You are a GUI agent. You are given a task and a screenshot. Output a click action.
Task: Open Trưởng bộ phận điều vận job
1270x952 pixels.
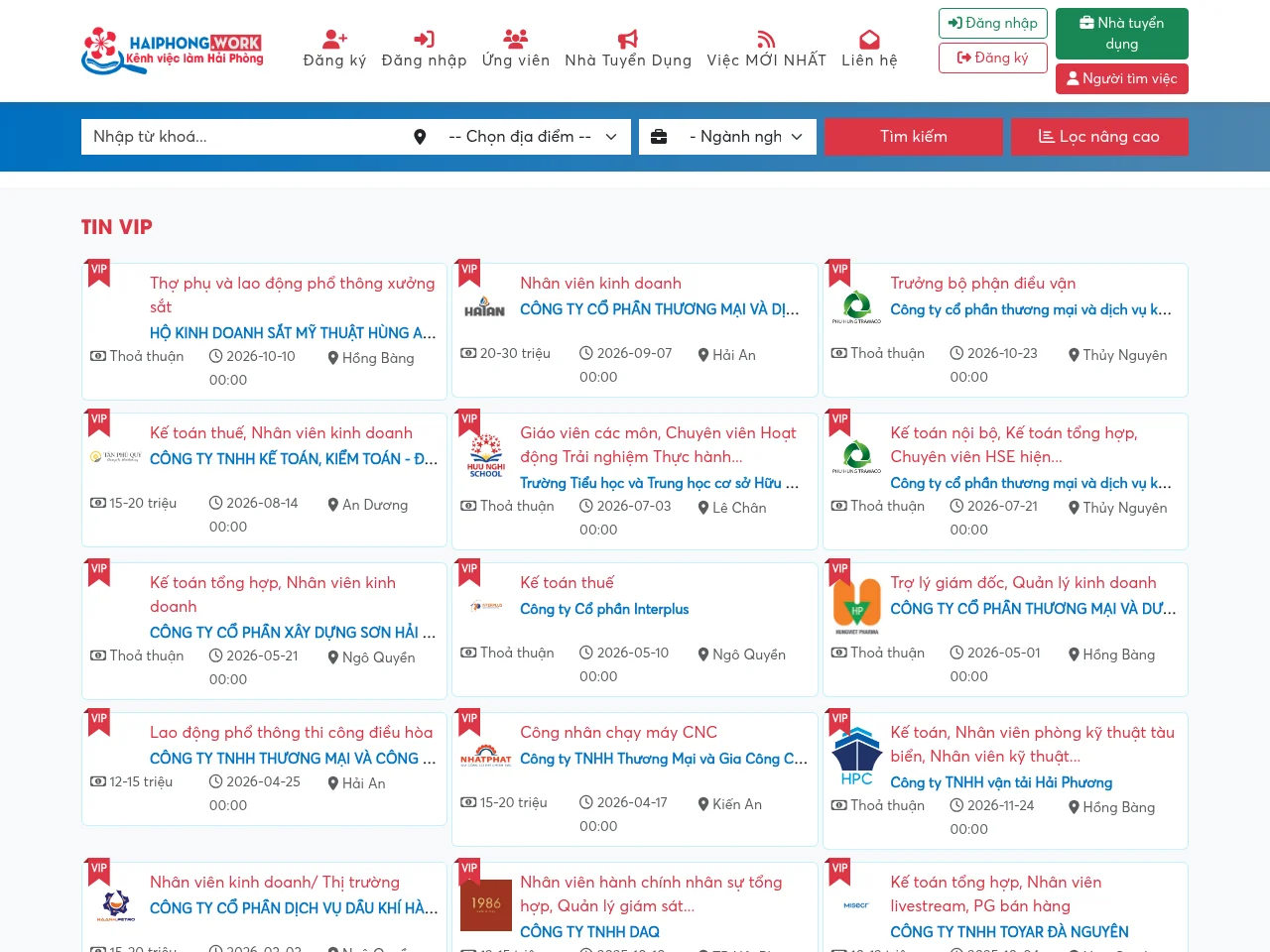coord(982,284)
